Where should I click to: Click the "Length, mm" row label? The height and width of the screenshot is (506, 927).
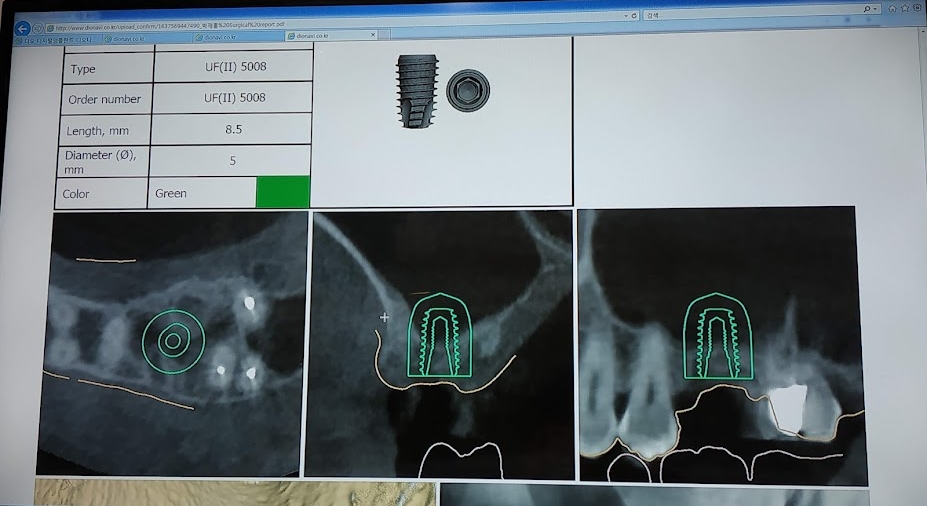97,131
